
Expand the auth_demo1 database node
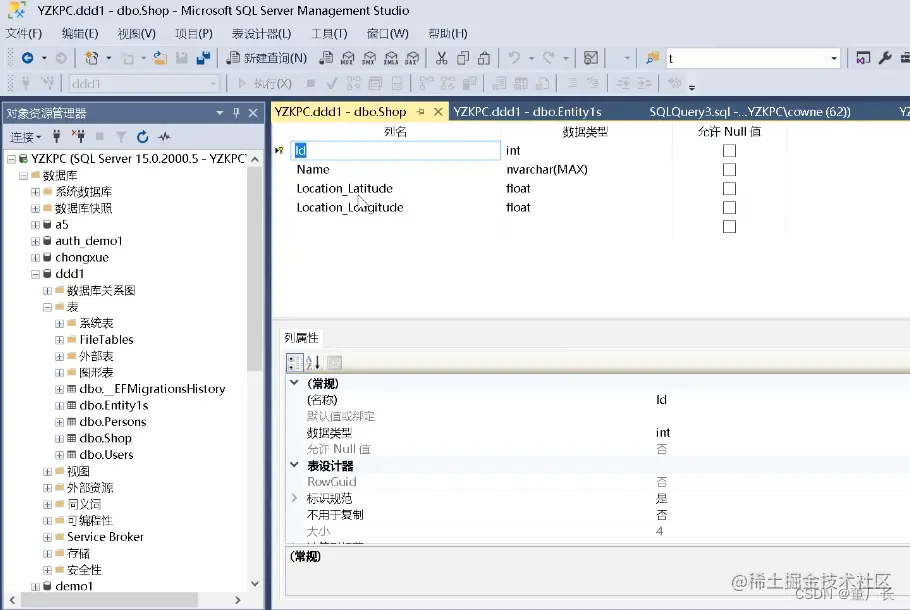click(35, 241)
